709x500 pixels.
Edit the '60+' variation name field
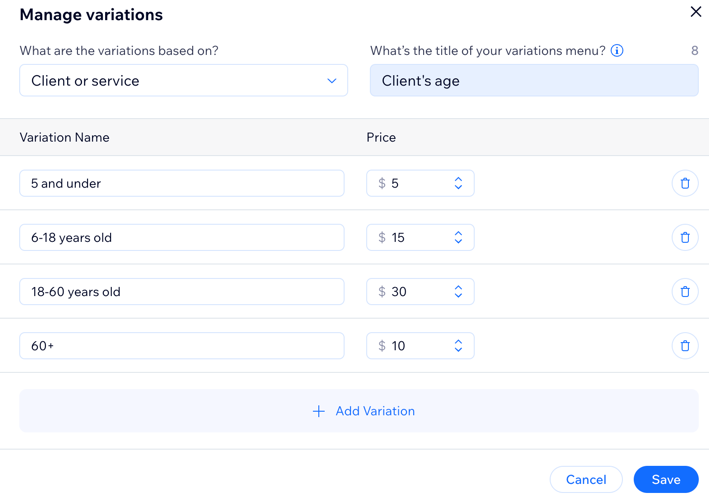click(x=182, y=346)
